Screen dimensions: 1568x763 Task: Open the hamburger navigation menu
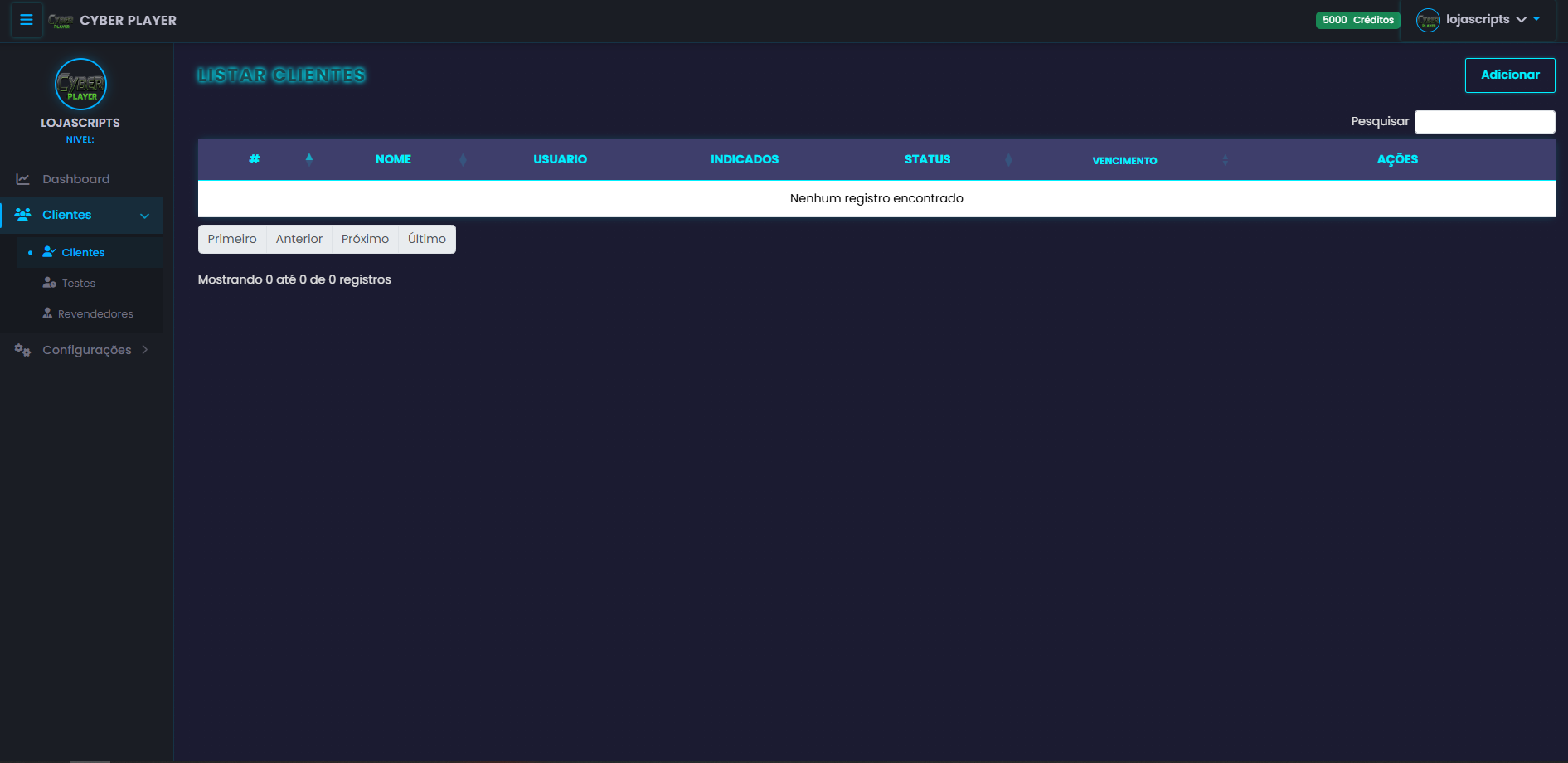click(x=26, y=20)
